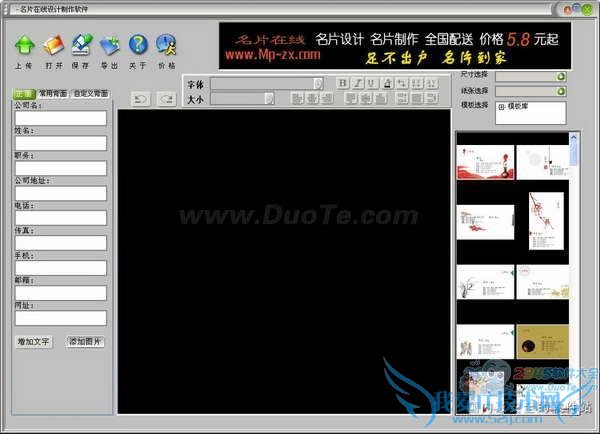Pick text color with the color icon
This screenshot has height=434, width=600.
coord(387,83)
